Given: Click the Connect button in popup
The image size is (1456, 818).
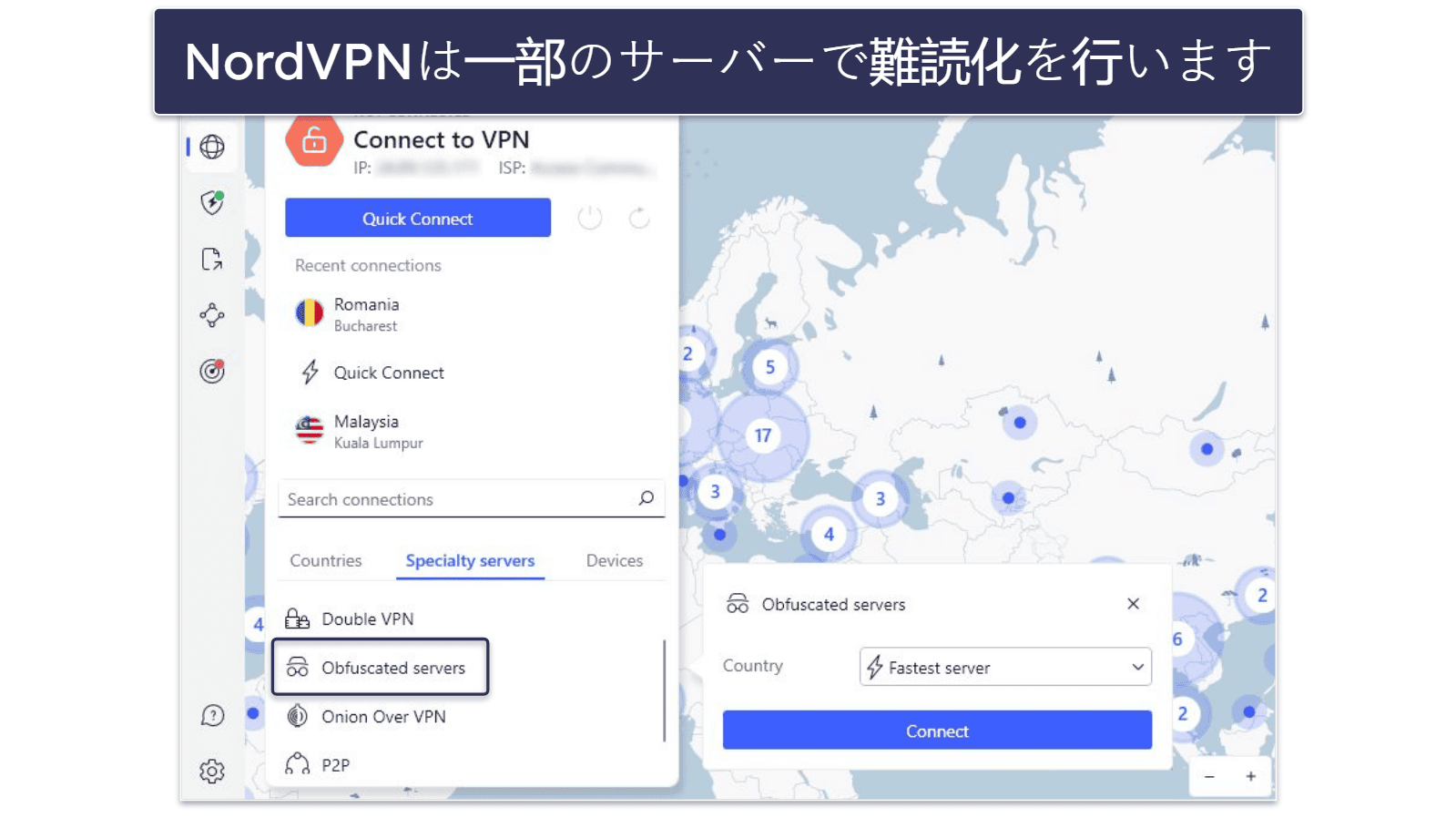Looking at the screenshot, I should [x=937, y=731].
